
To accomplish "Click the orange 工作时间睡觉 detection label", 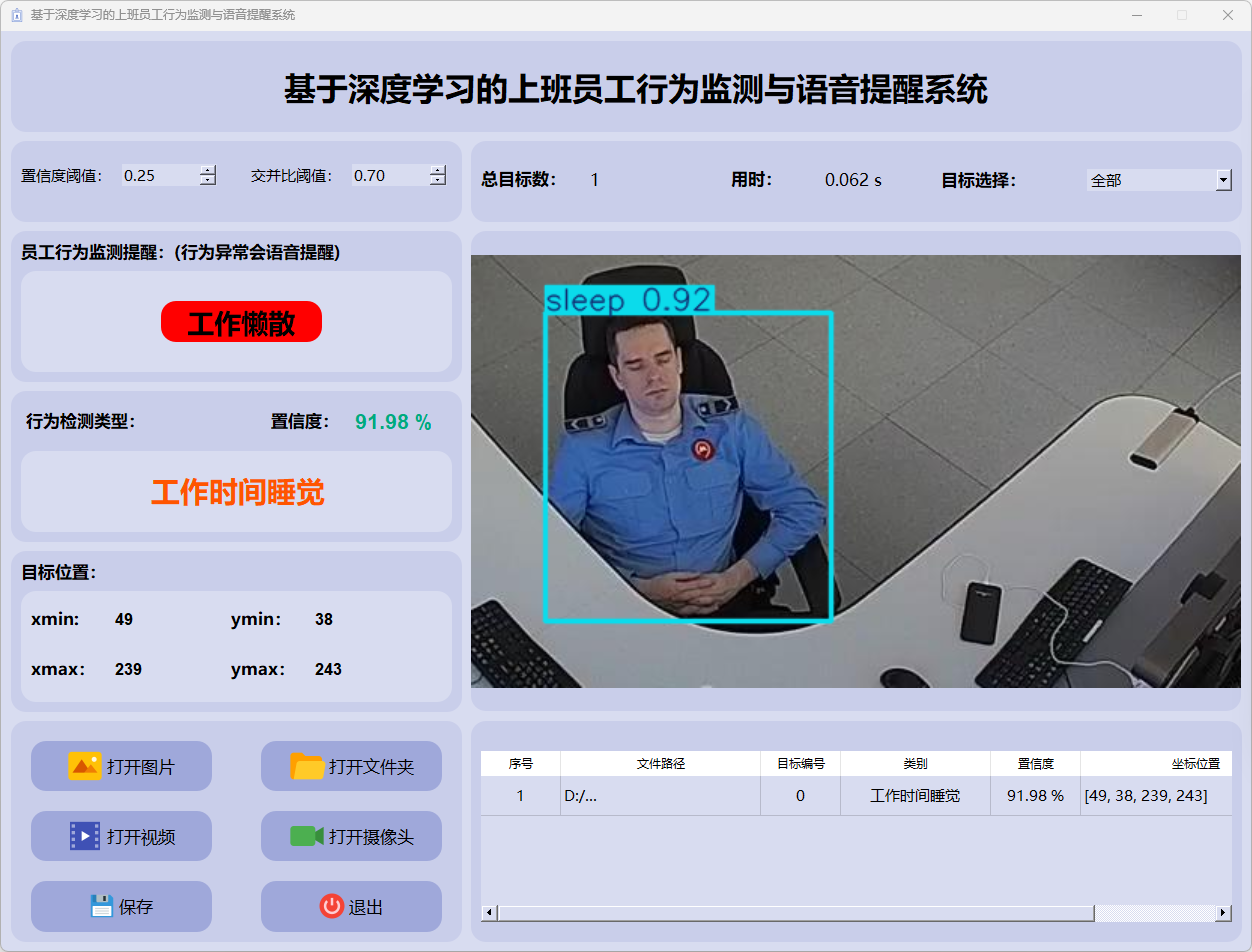I will [x=237, y=492].
